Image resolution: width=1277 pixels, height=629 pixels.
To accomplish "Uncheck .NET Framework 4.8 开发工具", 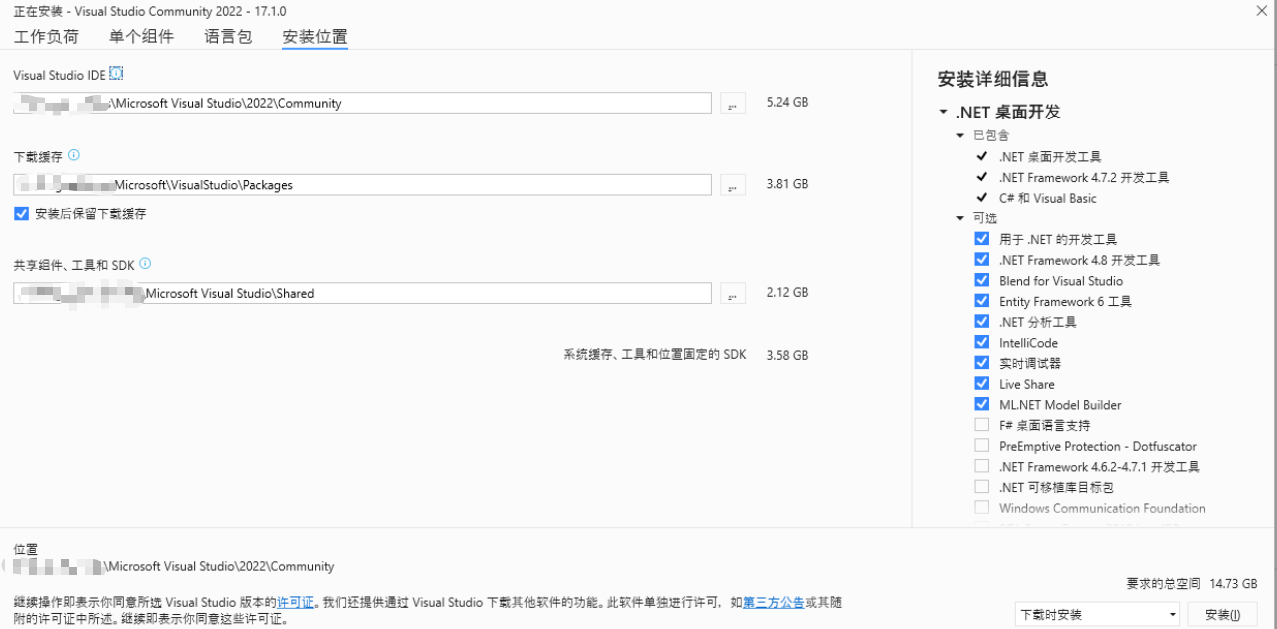I will [x=981, y=260].
